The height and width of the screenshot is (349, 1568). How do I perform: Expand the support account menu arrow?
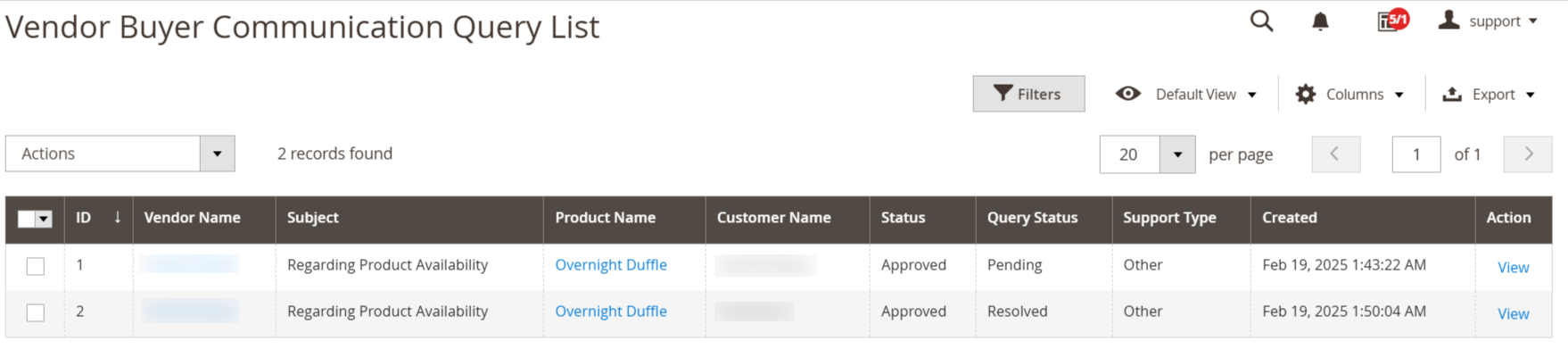pyautogui.click(x=1532, y=21)
